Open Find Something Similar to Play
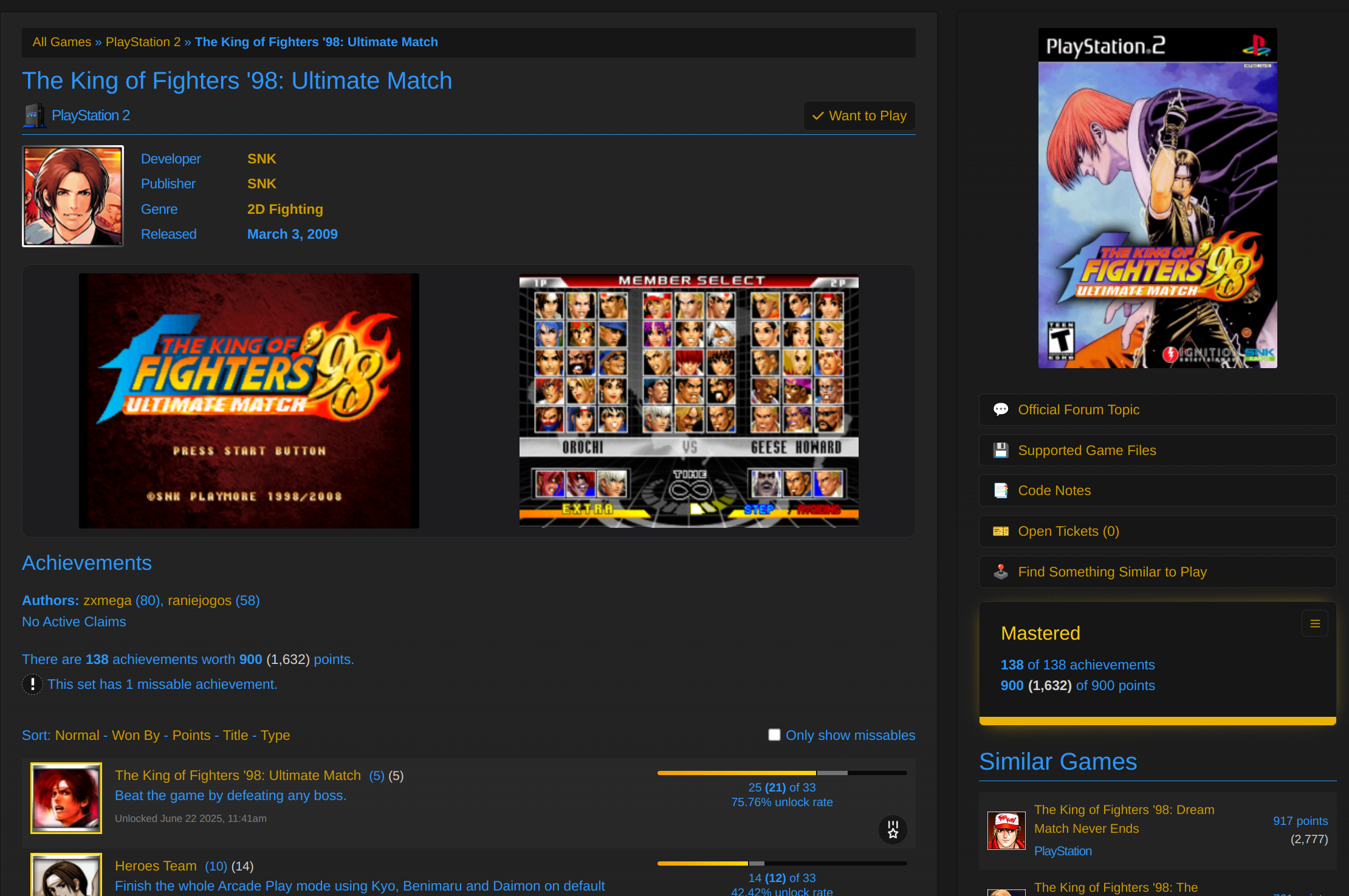The height and width of the screenshot is (896, 1349). (x=1157, y=572)
